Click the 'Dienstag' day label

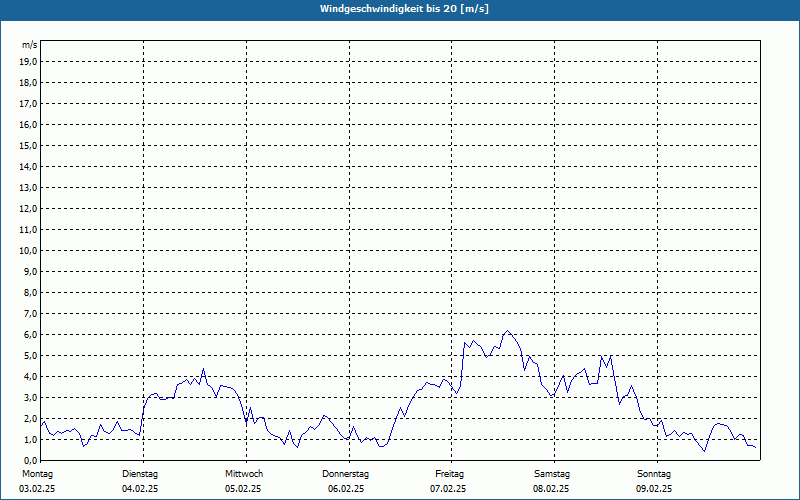[x=140, y=474]
